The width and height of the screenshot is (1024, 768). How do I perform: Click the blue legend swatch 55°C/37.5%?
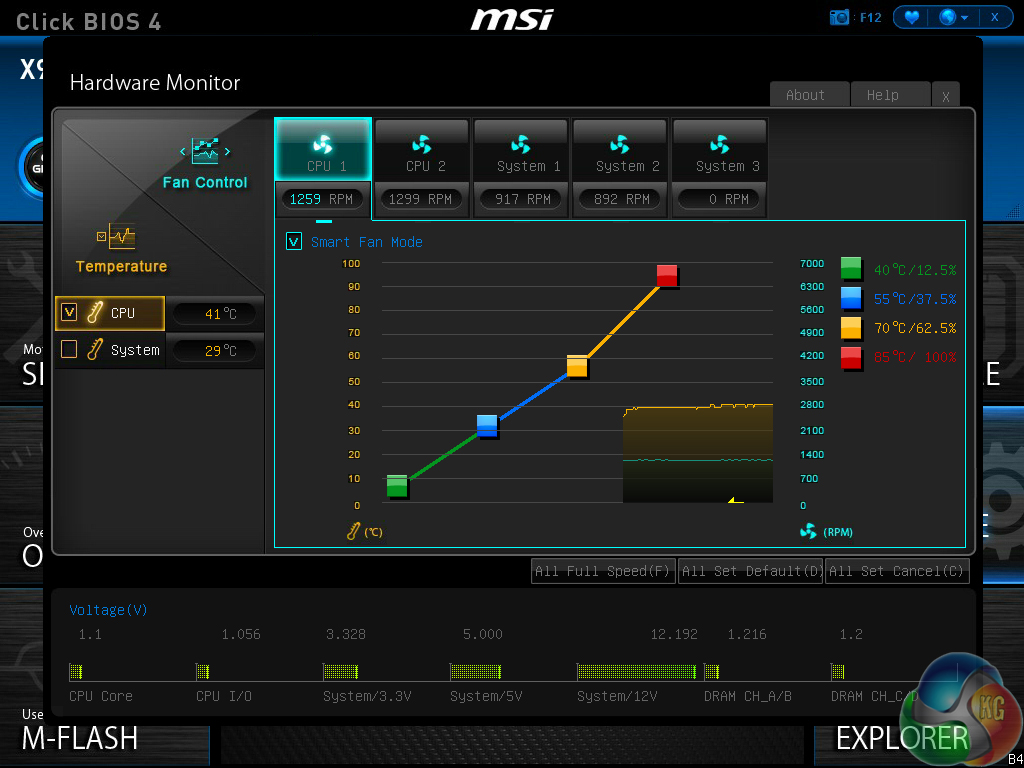click(851, 298)
